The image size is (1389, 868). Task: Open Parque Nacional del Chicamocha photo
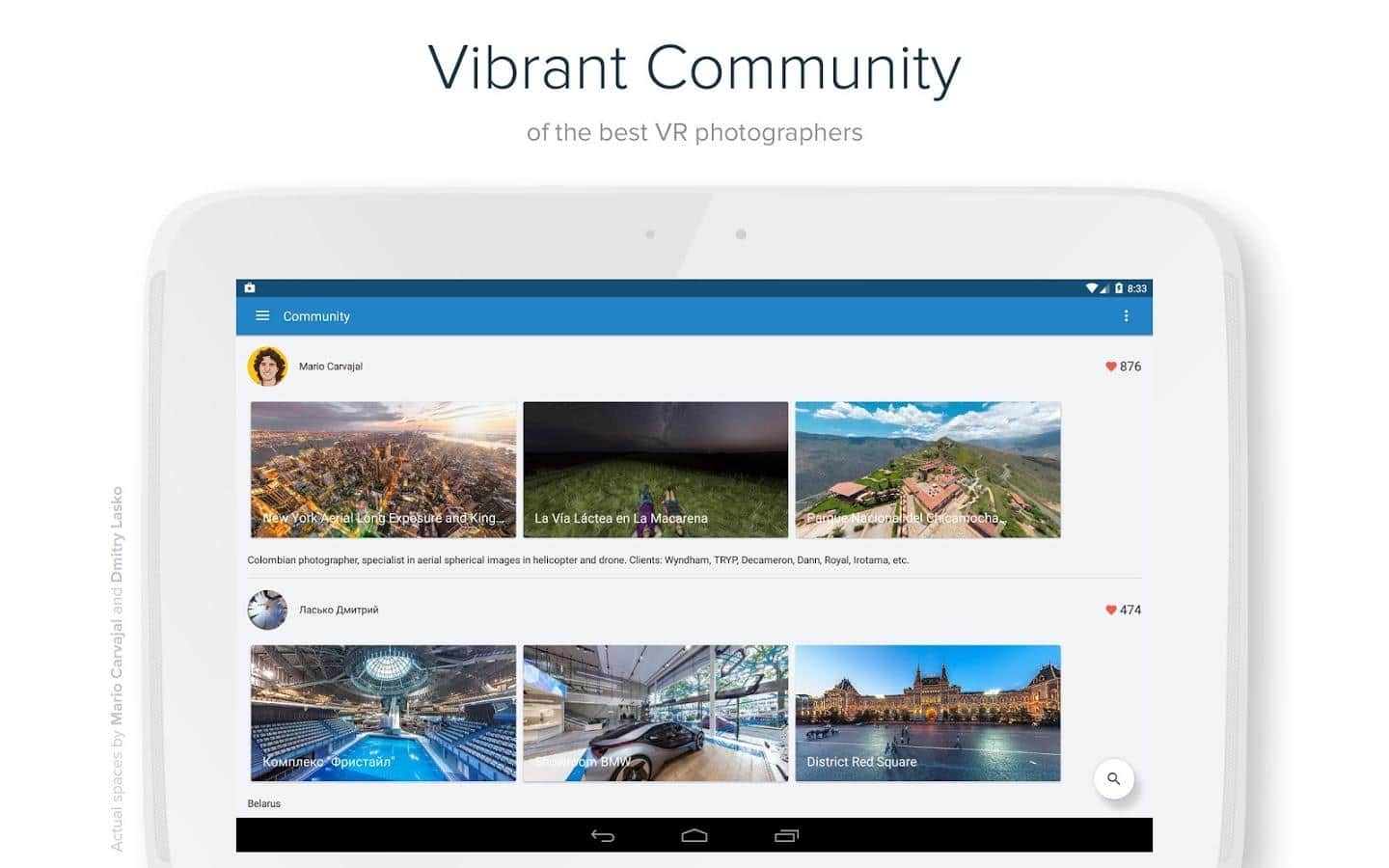pyautogui.click(x=927, y=470)
